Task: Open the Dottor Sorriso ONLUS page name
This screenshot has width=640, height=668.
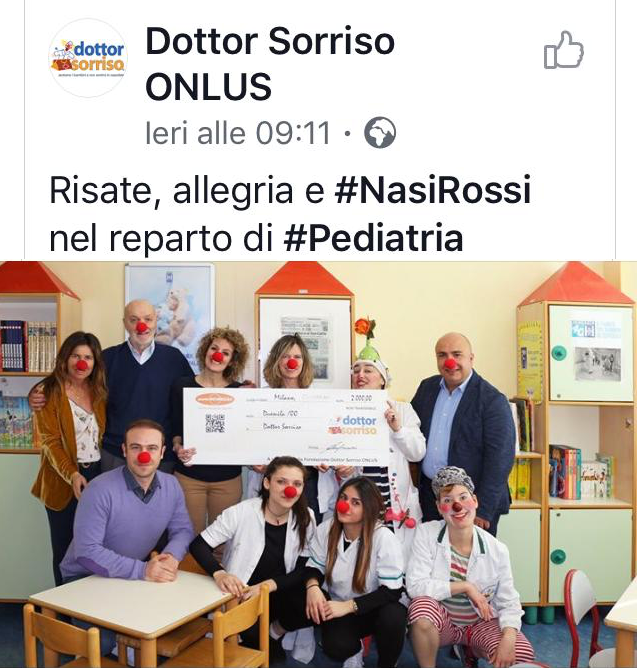Action: pos(269,63)
